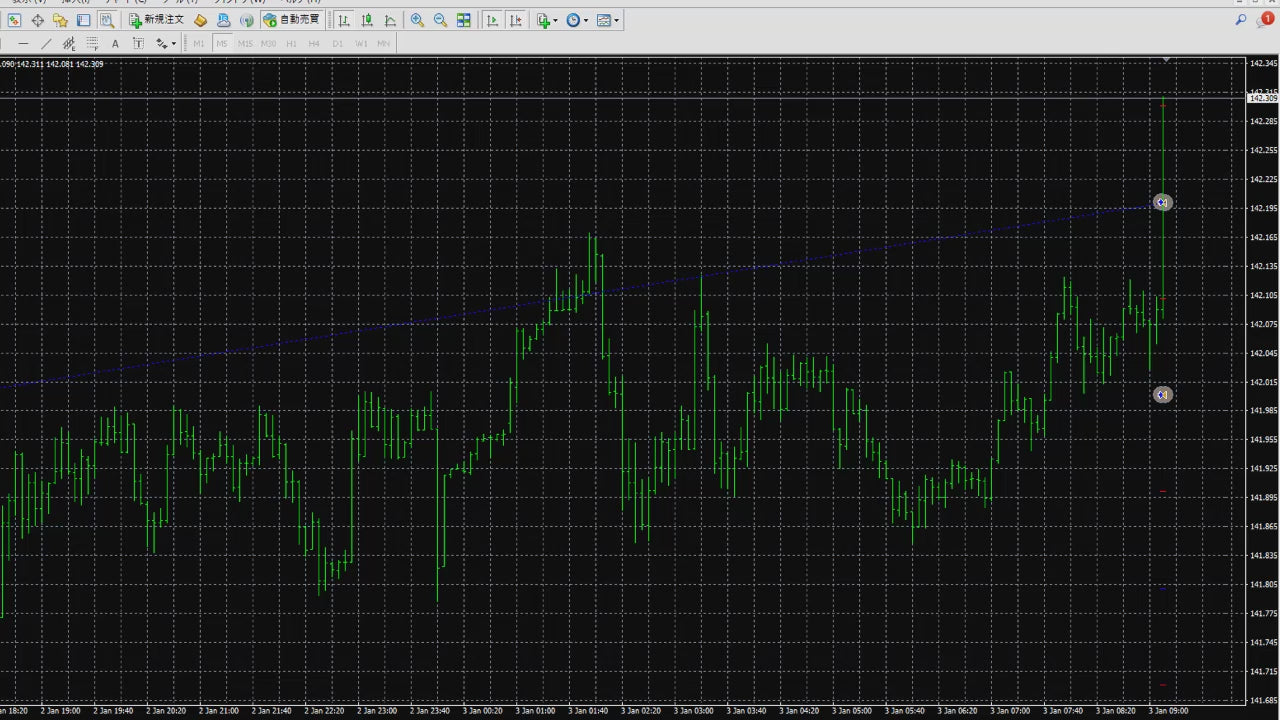Switch chart to bar chart mode
Image resolution: width=1280 pixels, height=720 pixels.
pos(344,20)
